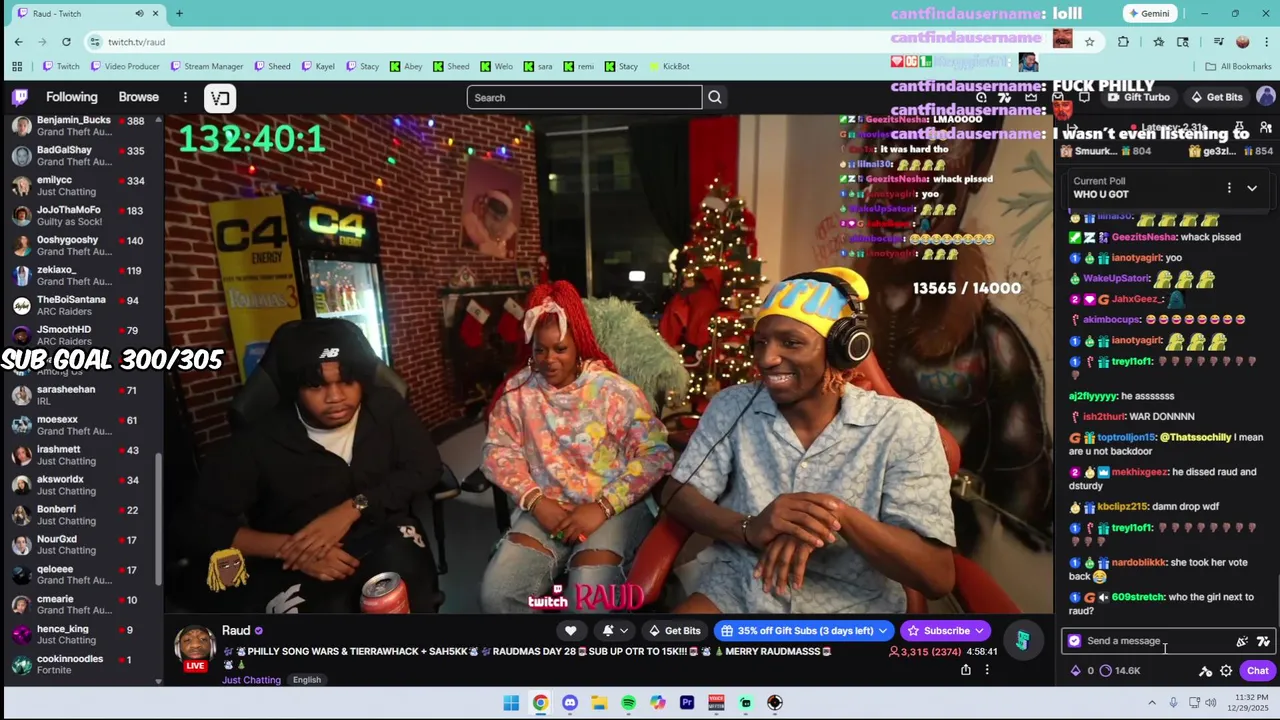Open the TheBoiSantana channel in the sidebar

(80, 305)
